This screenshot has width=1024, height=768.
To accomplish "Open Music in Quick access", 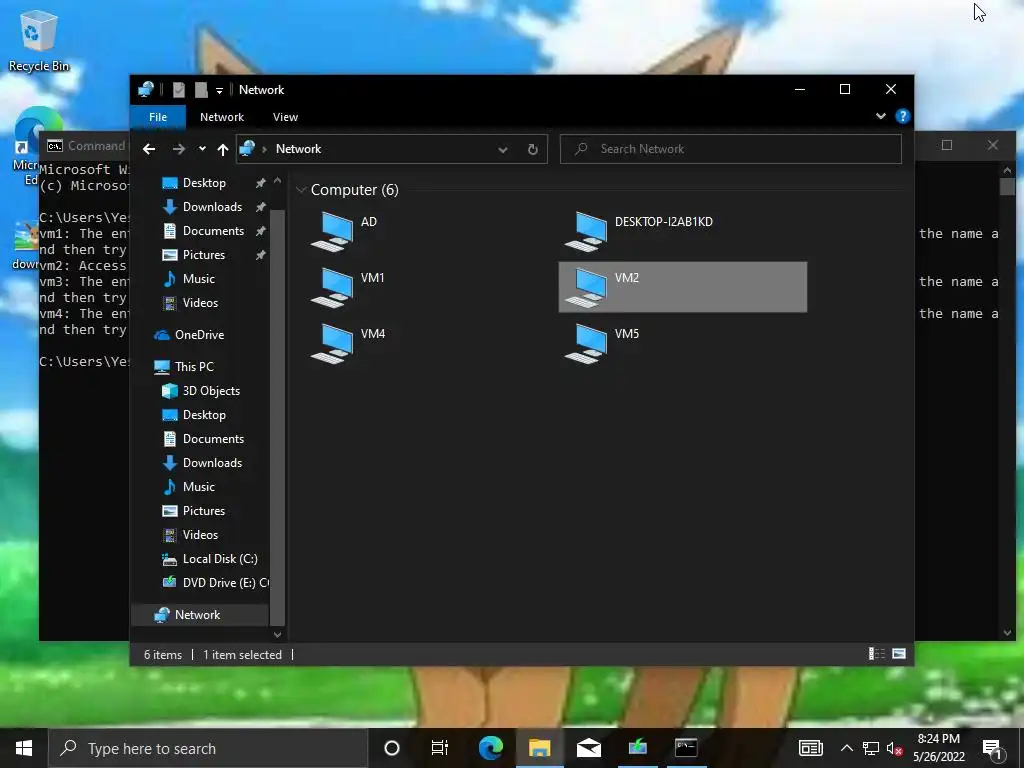I will [199, 279].
